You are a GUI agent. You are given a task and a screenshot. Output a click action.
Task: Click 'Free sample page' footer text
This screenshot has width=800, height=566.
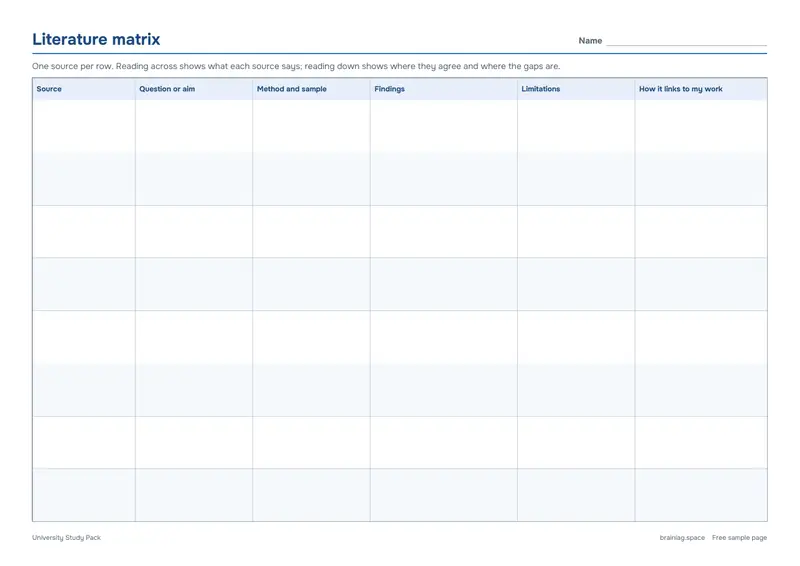point(739,537)
